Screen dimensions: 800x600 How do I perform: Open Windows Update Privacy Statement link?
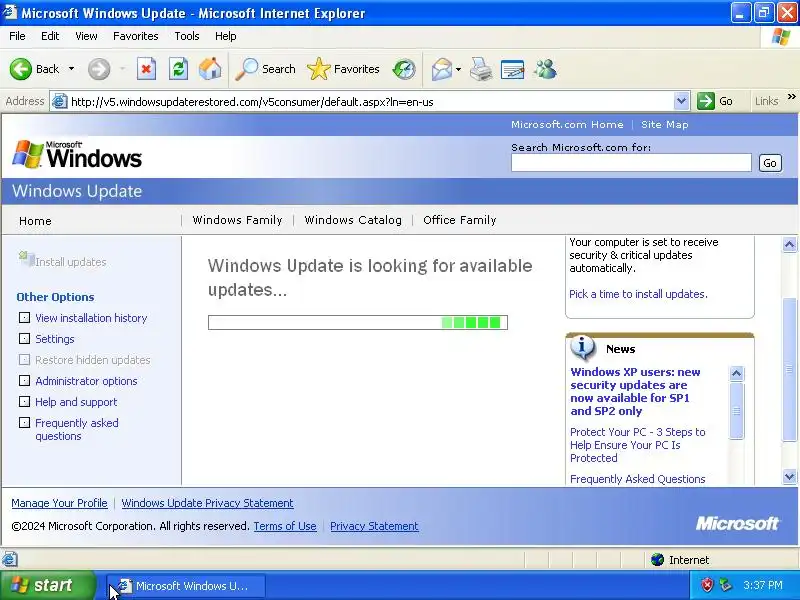(207, 503)
